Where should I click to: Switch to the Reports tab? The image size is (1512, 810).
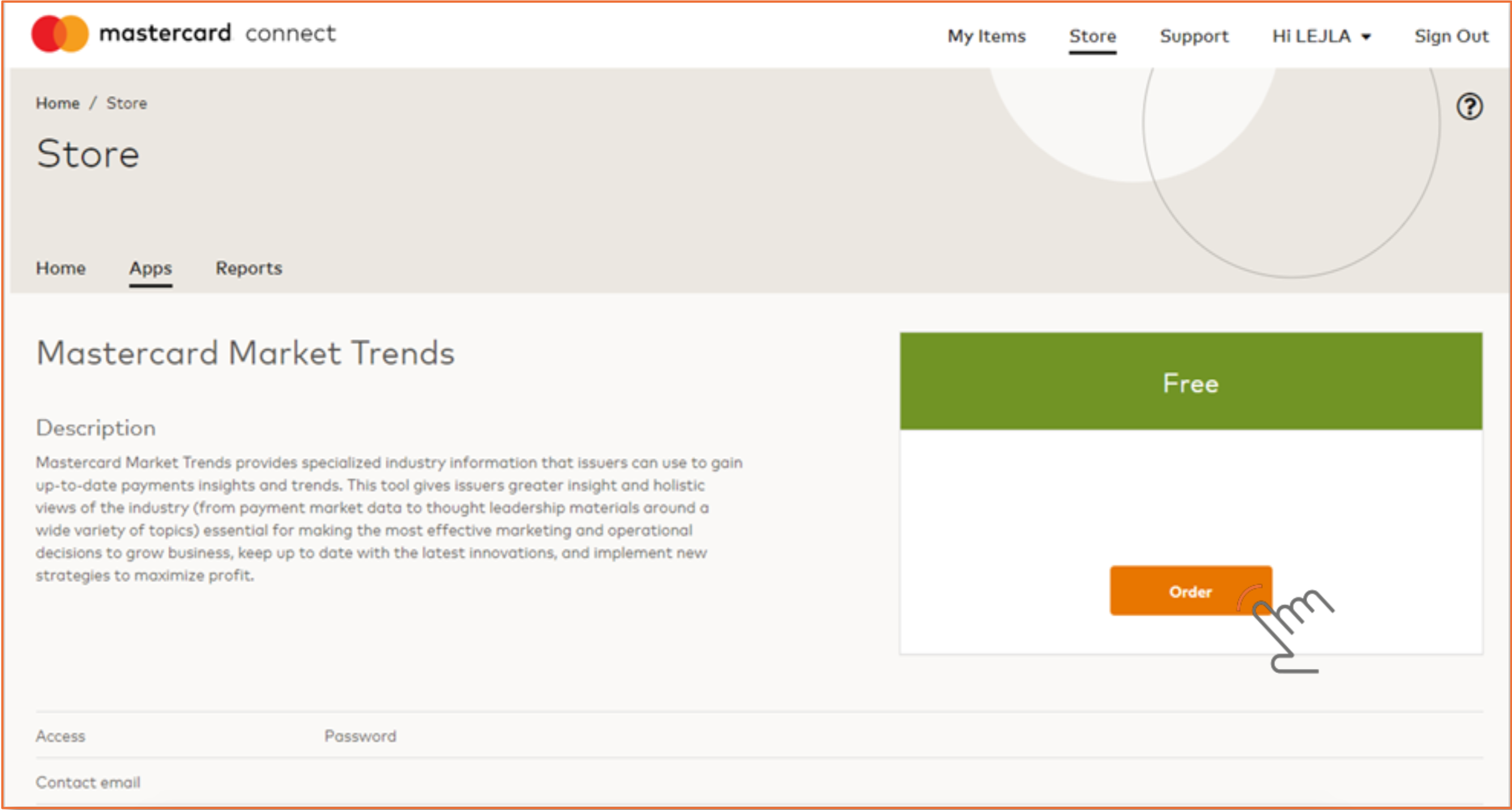(249, 268)
